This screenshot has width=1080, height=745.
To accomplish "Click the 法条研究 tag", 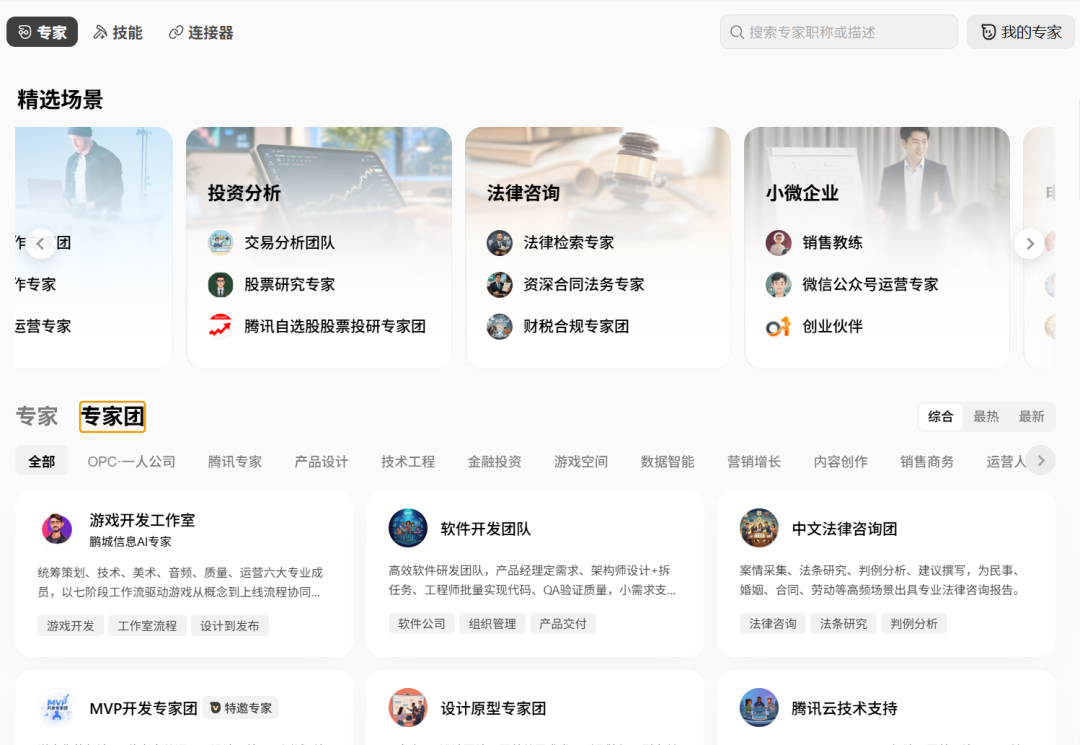I will click(x=843, y=623).
